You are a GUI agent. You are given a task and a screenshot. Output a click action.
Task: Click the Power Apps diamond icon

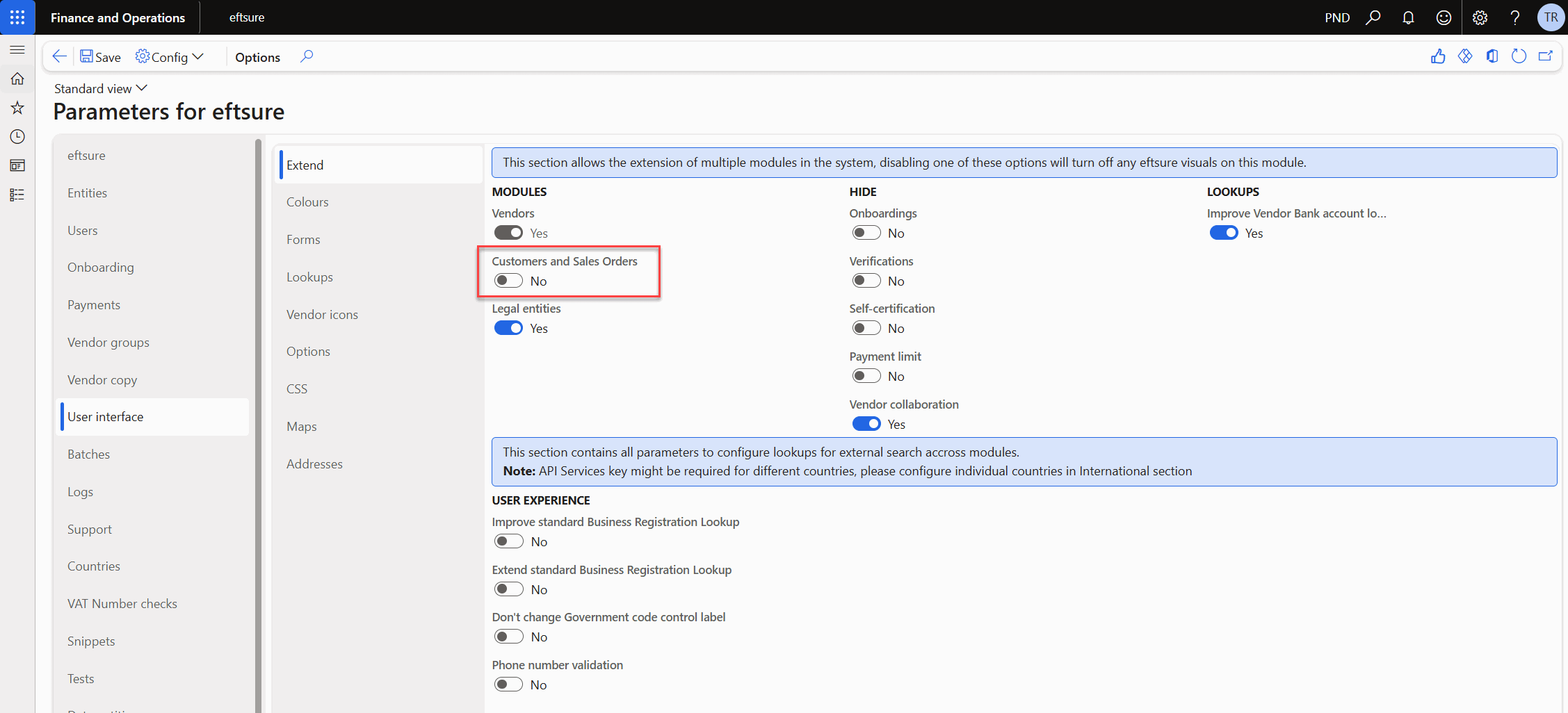(1465, 56)
